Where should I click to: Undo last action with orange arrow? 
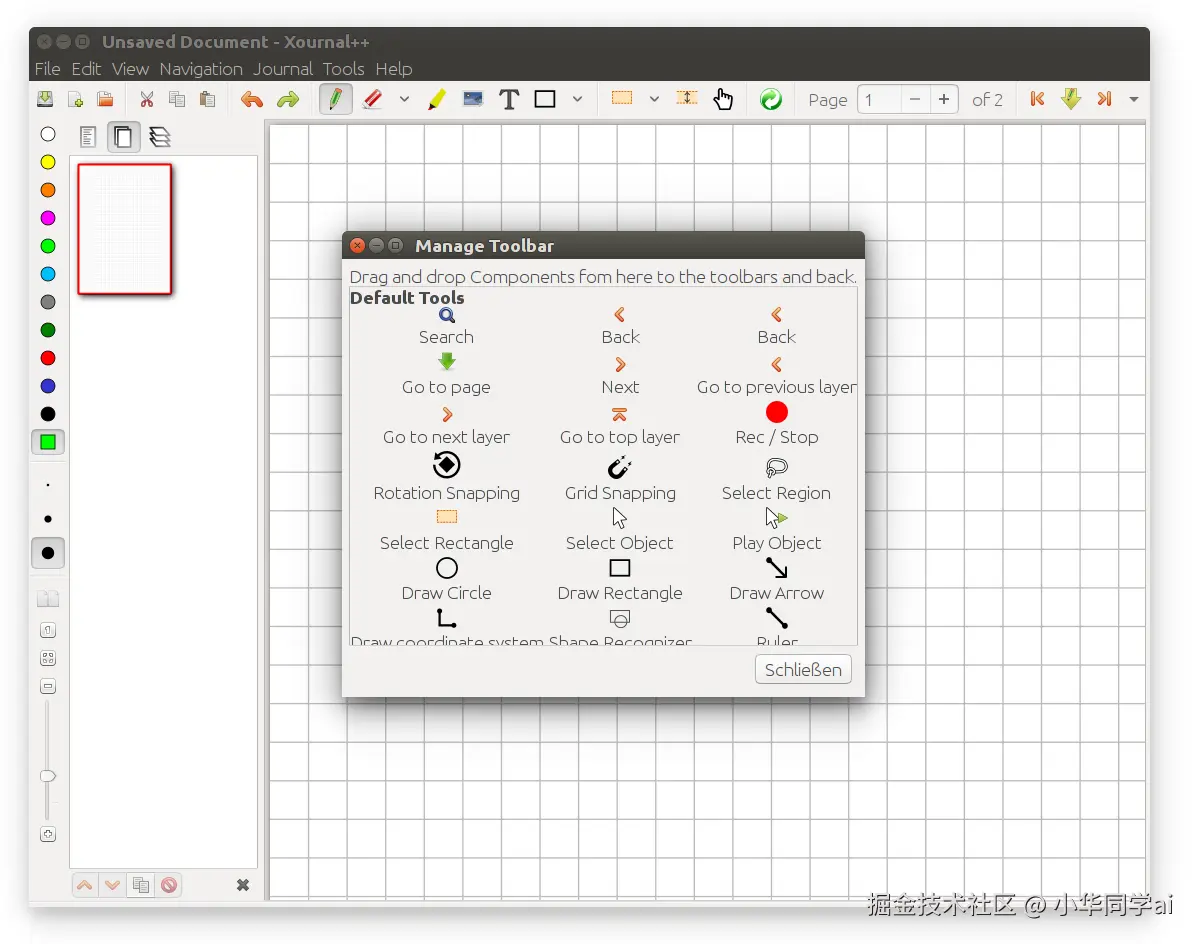(252, 99)
